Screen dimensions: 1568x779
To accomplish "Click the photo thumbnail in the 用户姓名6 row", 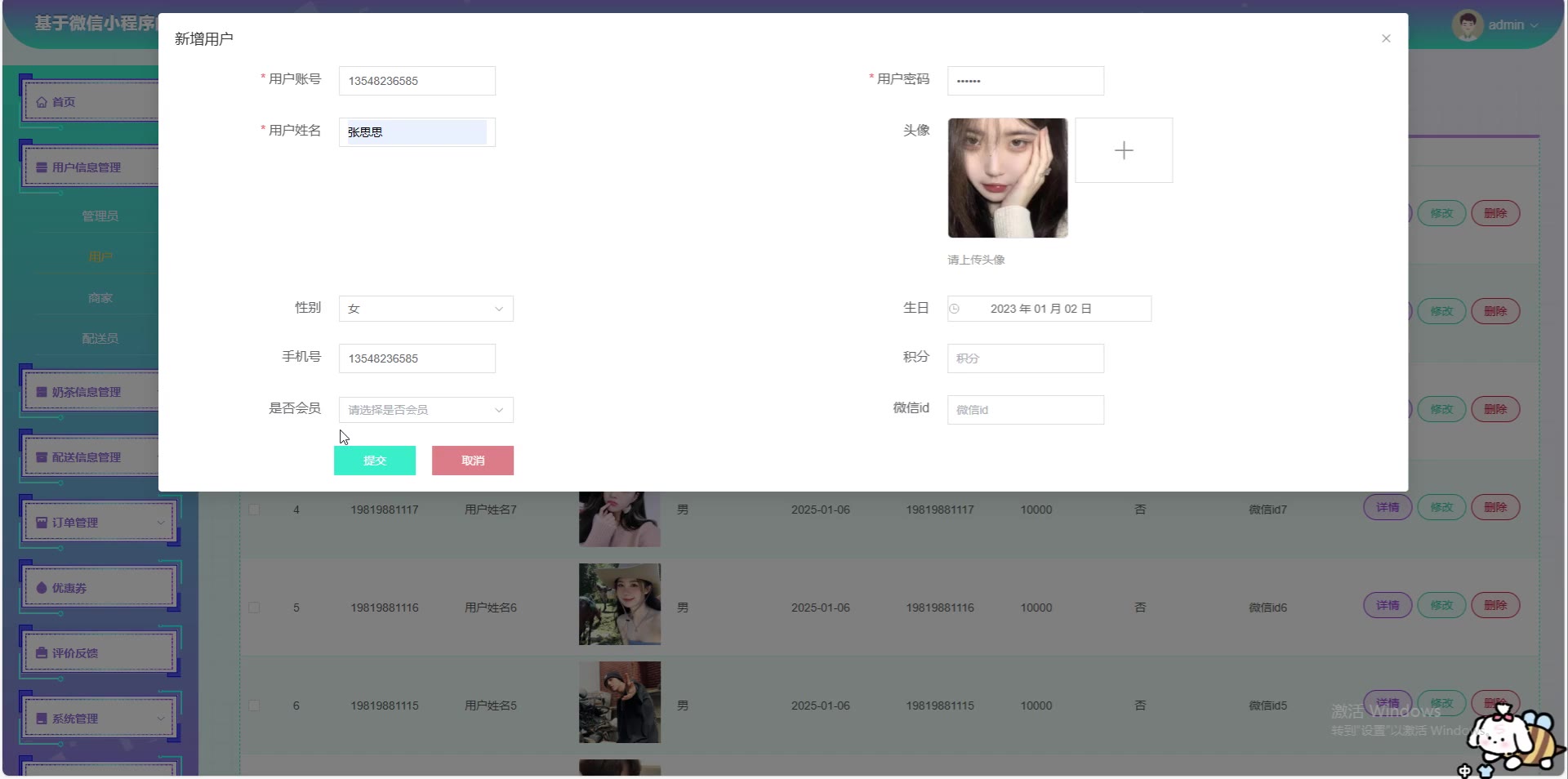I will (x=620, y=604).
